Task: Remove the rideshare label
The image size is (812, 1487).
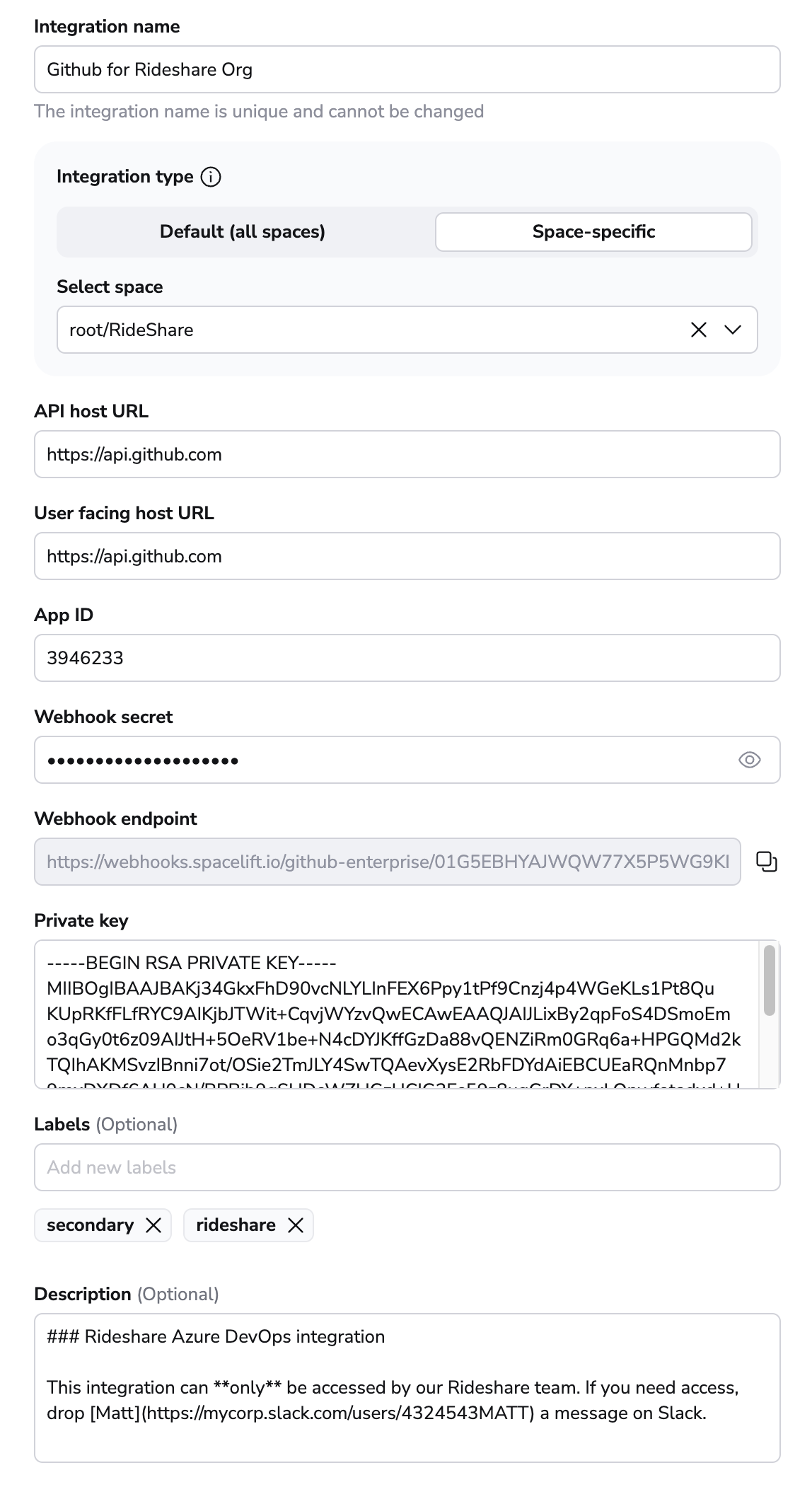Action: (x=296, y=1225)
